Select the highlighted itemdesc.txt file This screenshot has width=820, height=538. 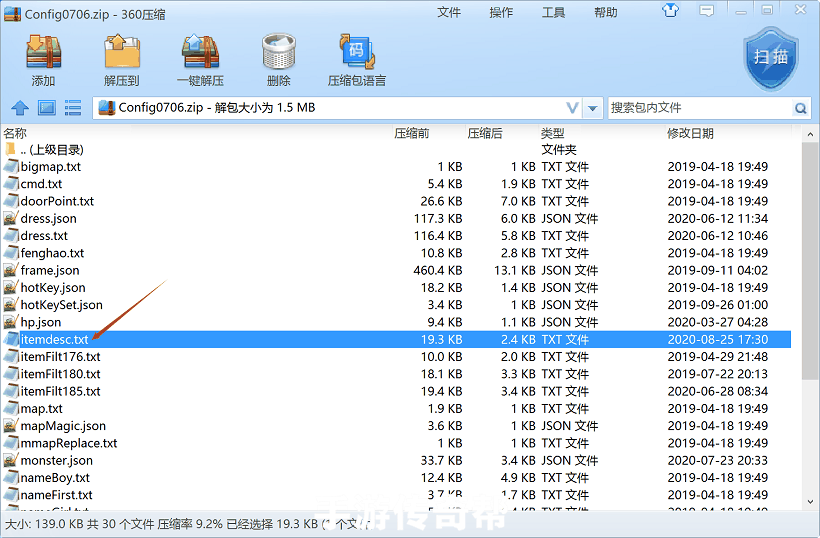tap(396, 339)
